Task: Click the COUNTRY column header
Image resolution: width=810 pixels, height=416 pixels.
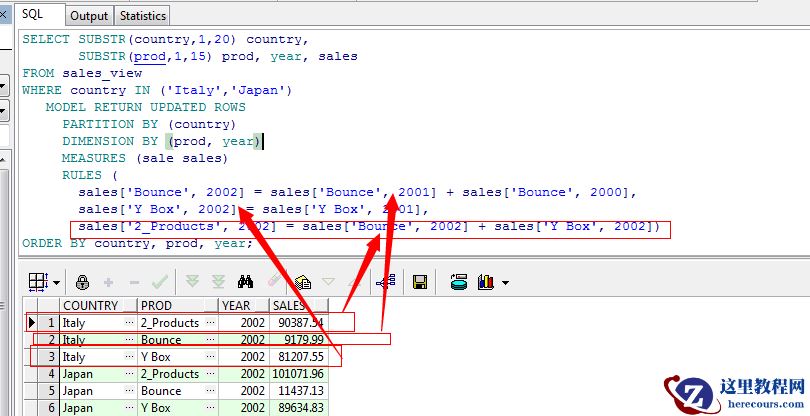Action: [90, 305]
